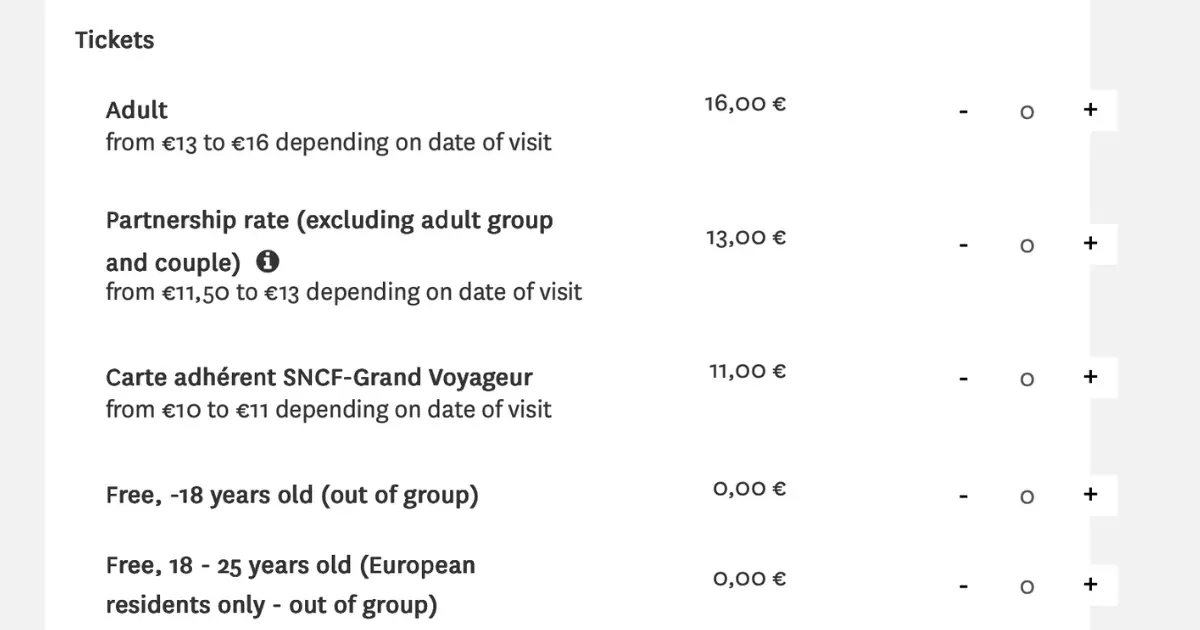Subtract a Free 18 - 25 years ticket

(963, 585)
